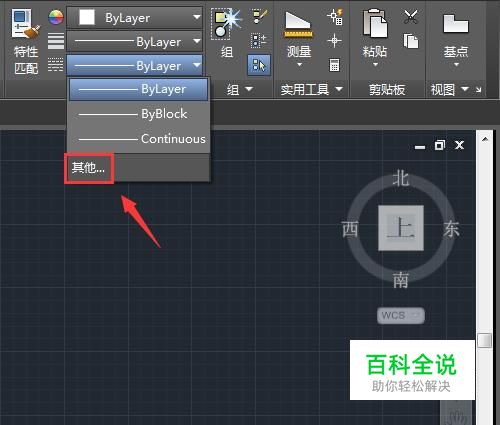Expand the 组 panel title dropdown
This screenshot has width=500, height=425.
point(240,89)
